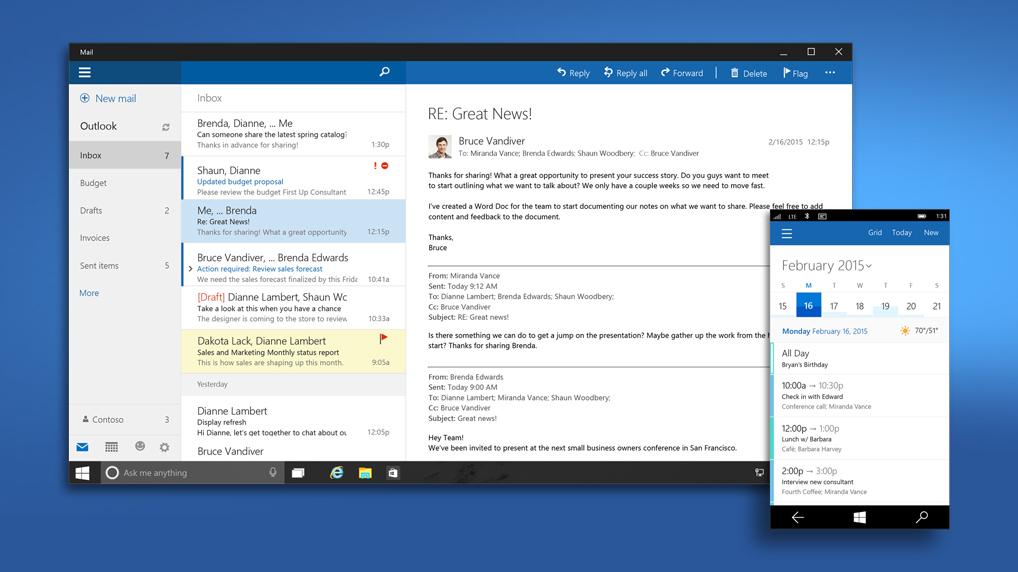Tap the phone search button
The height and width of the screenshot is (572, 1018).
coord(921,517)
